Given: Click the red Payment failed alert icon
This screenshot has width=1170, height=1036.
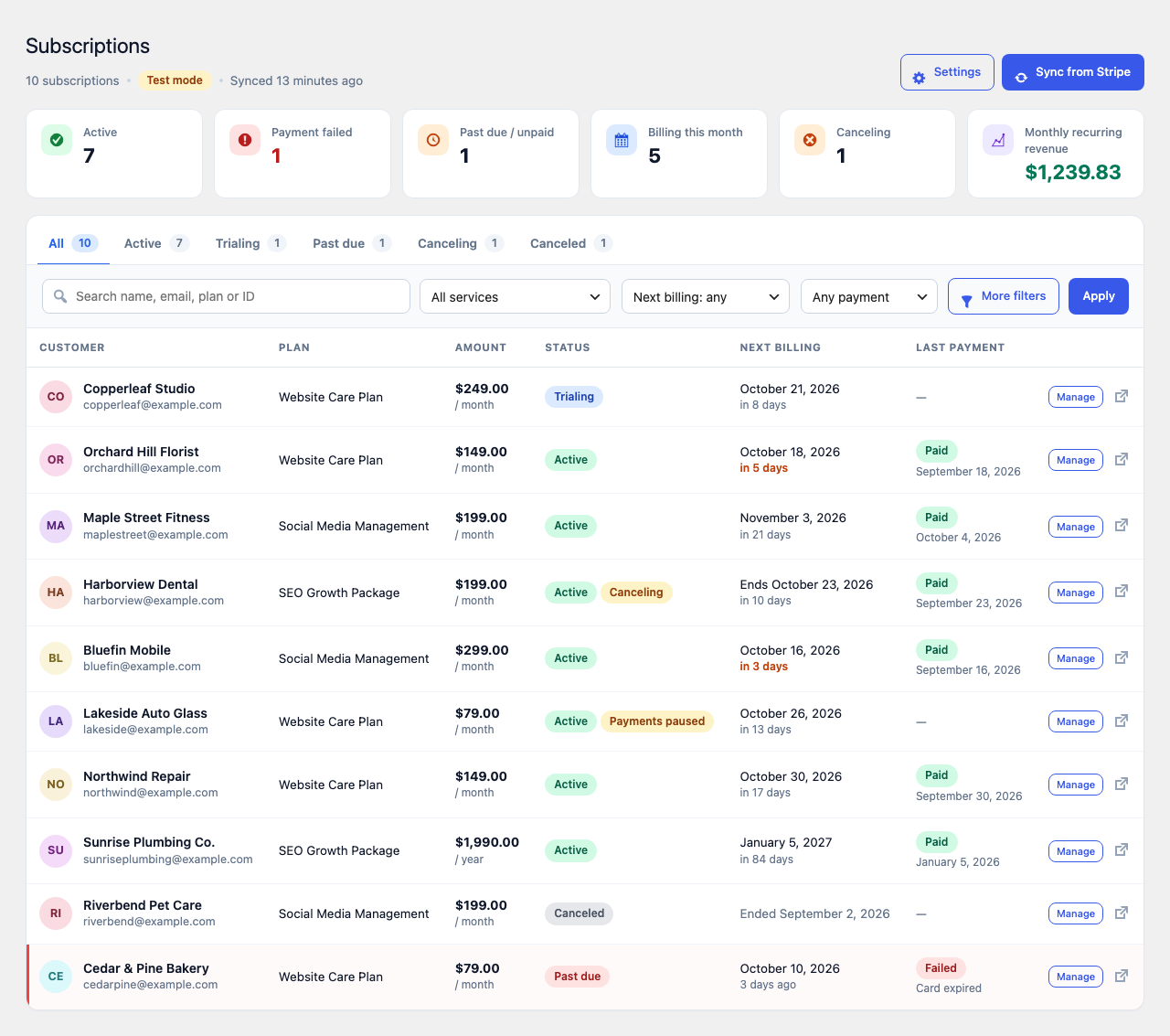Looking at the screenshot, I should [x=245, y=140].
